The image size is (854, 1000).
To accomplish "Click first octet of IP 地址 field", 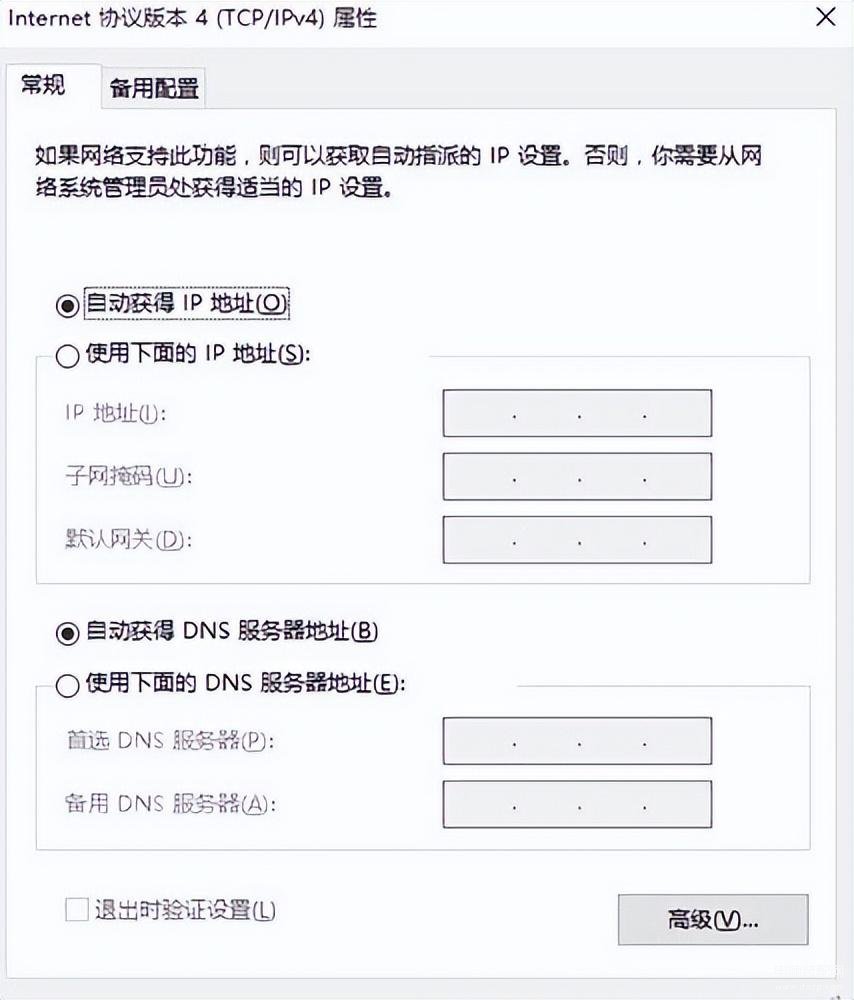I will pos(479,413).
